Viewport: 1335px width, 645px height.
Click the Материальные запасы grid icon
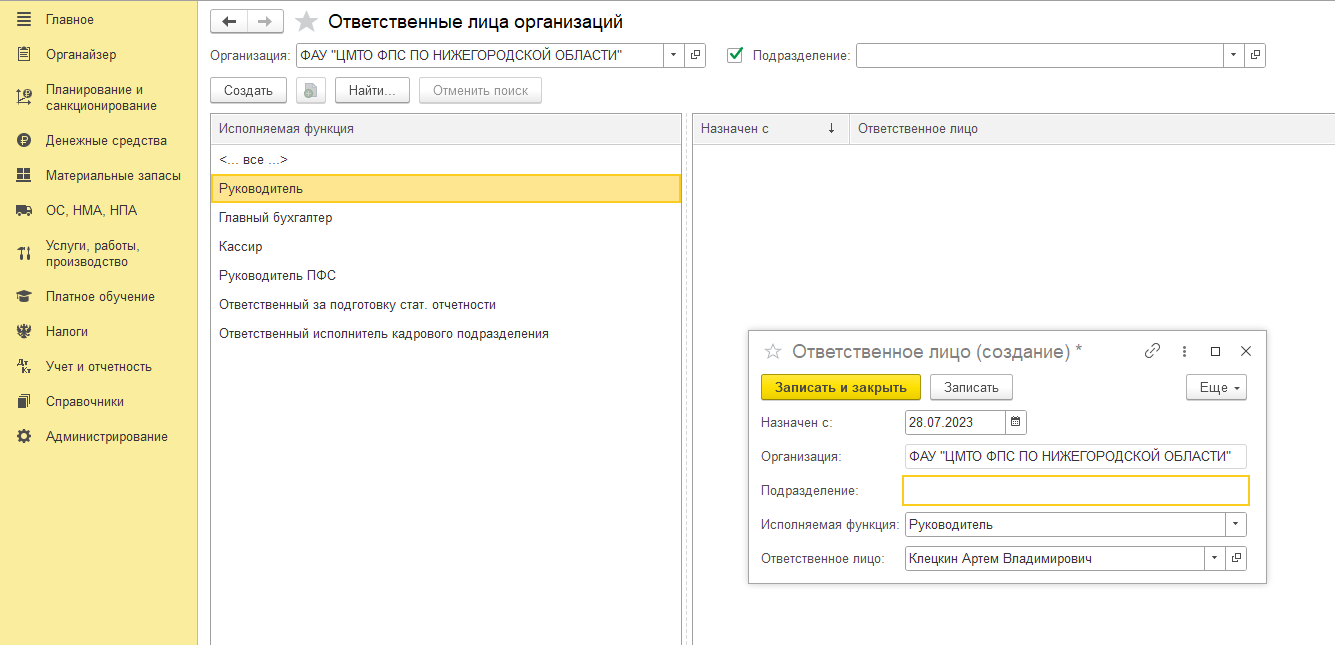24,176
